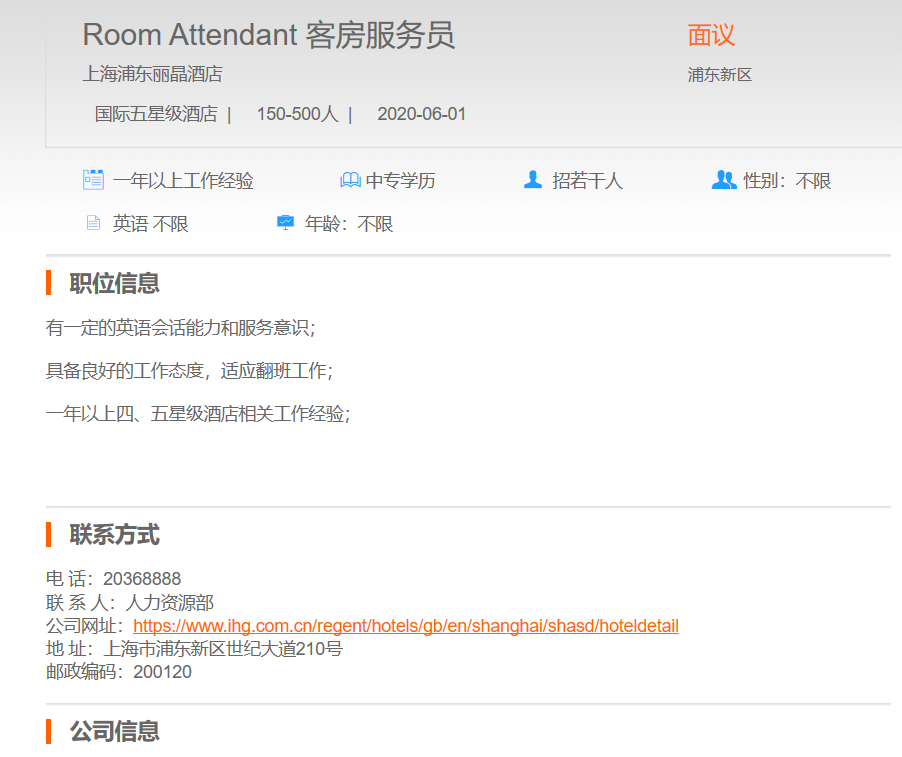This screenshot has height=757, width=902.
Task: Click the 国际五星级酒店 category text
Action: pyautogui.click(x=156, y=114)
